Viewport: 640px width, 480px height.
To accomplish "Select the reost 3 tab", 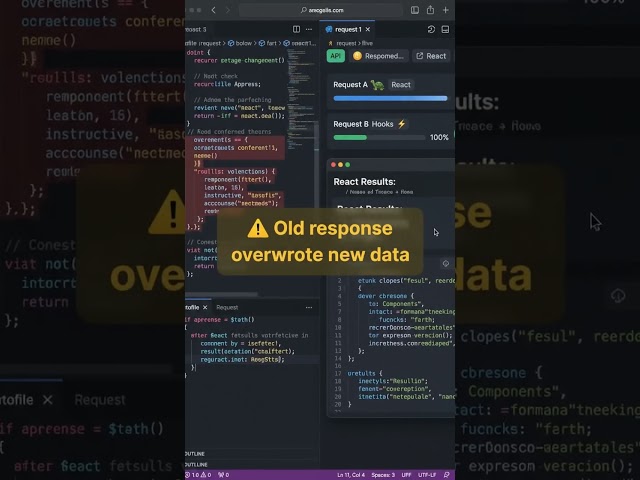I will (x=196, y=29).
